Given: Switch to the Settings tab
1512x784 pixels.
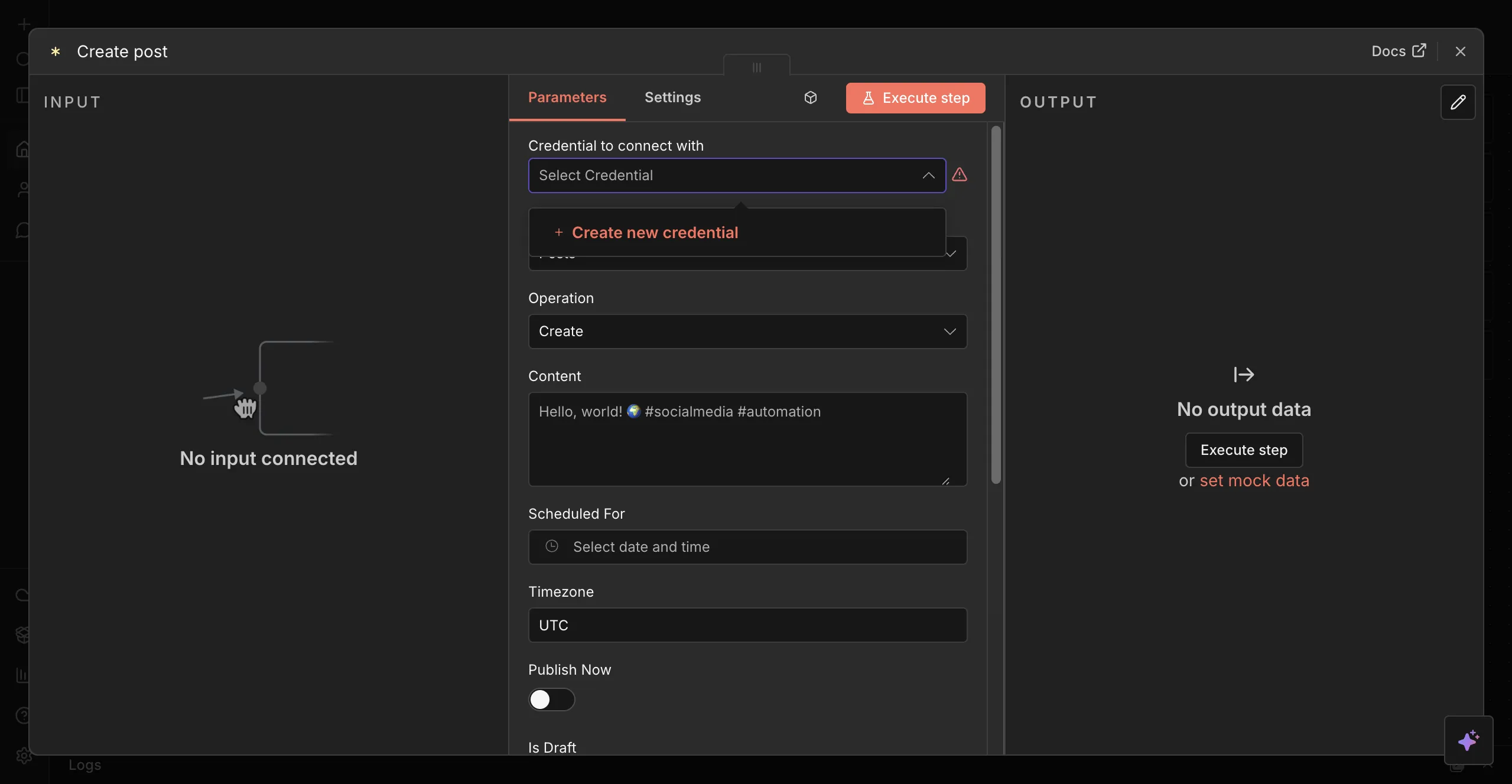Looking at the screenshot, I should (672, 97).
